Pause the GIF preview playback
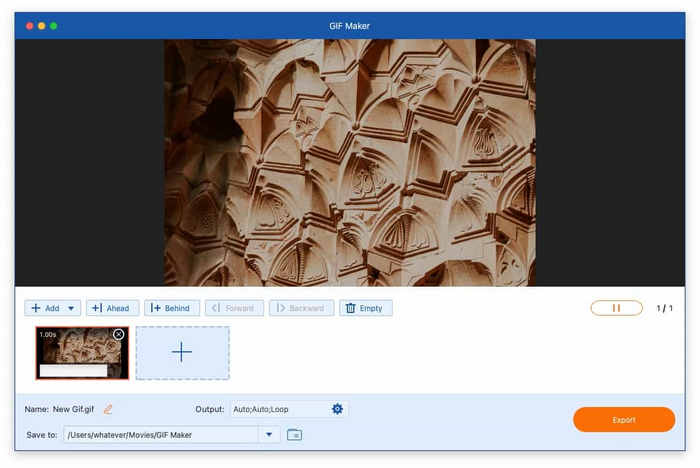Viewport: 700px width, 468px height. 616,308
